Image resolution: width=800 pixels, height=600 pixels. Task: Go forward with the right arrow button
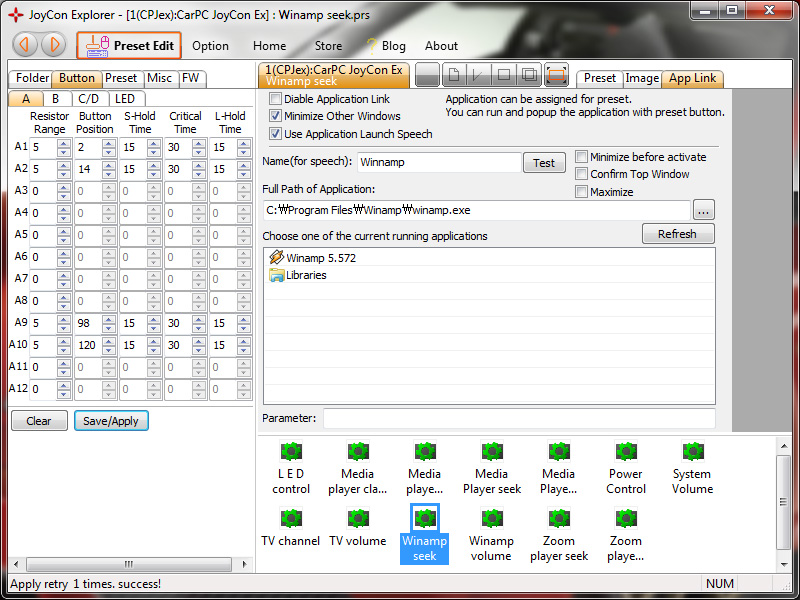[54, 45]
